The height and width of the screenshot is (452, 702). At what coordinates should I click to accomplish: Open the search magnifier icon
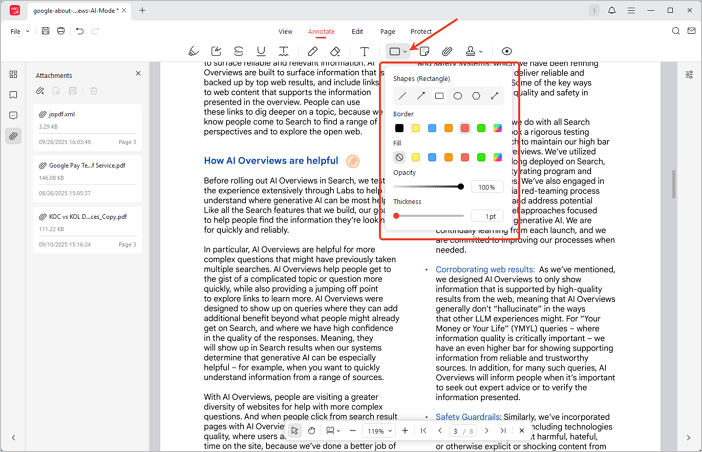(676, 31)
